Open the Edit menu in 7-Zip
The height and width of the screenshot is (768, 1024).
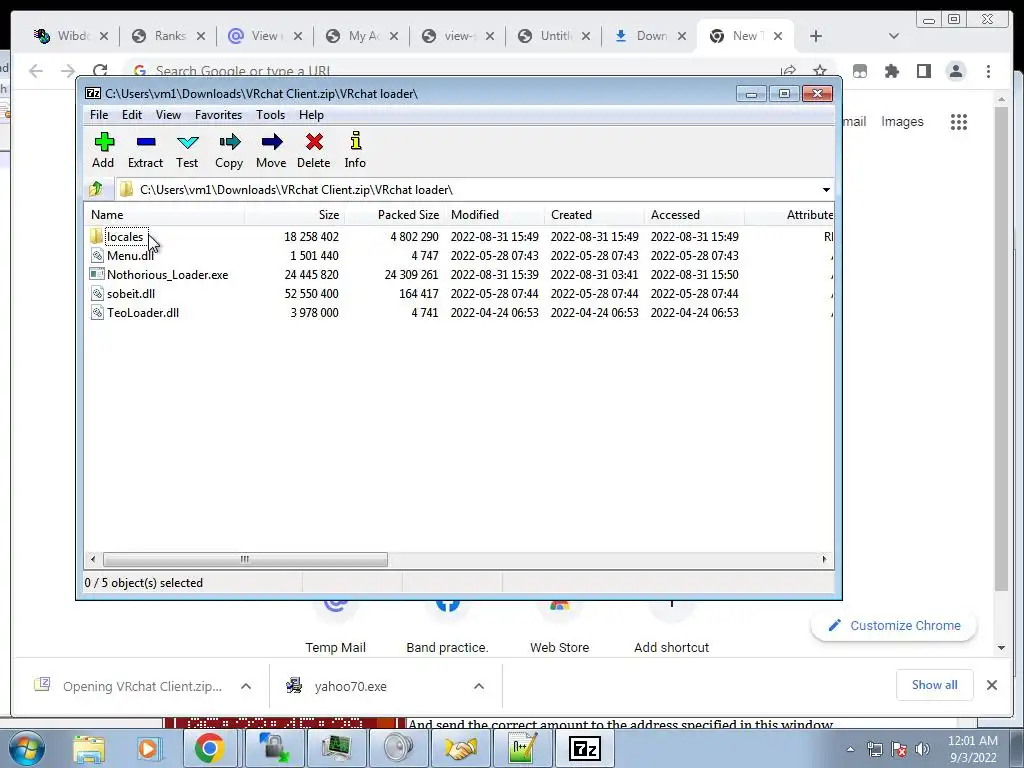point(132,114)
